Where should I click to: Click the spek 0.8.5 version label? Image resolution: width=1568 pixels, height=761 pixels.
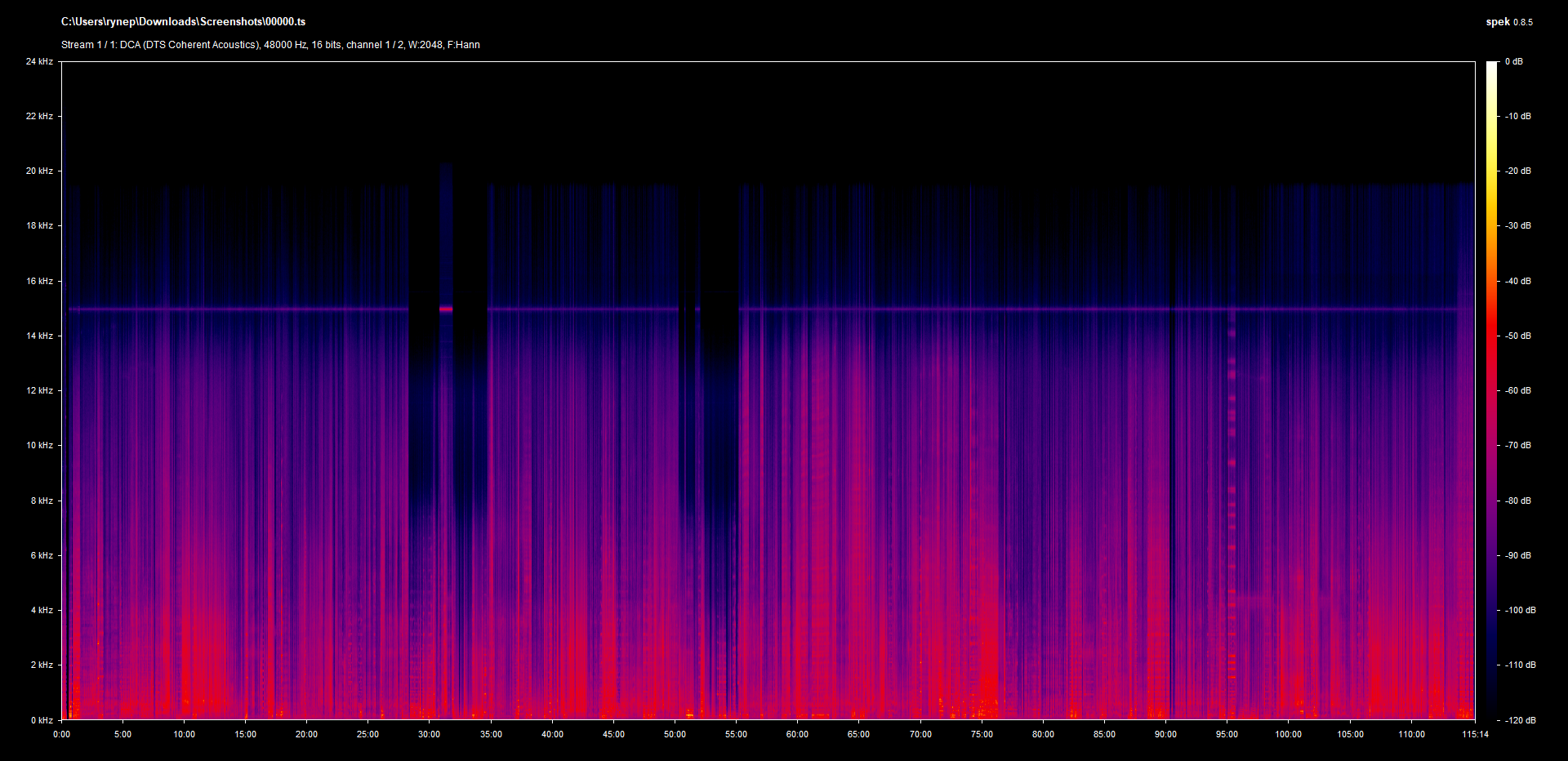pyautogui.click(x=1508, y=22)
